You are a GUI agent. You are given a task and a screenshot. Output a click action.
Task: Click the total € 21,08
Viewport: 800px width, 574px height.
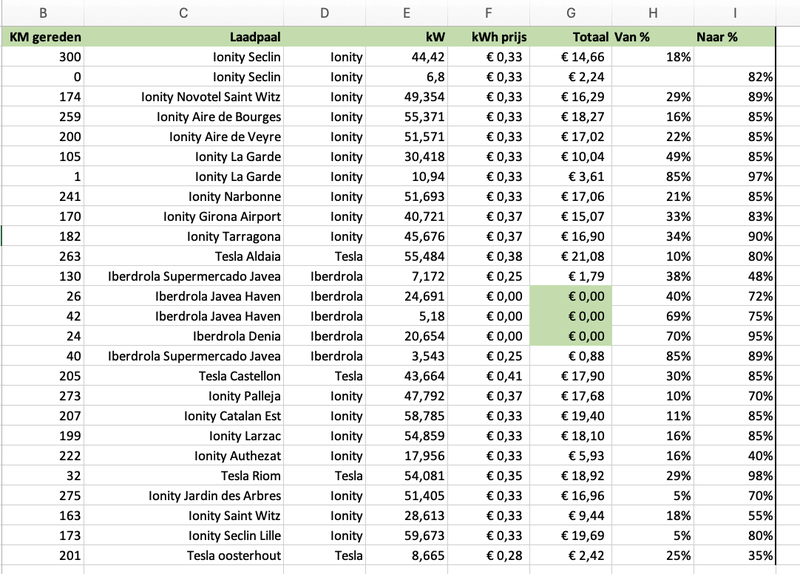click(x=571, y=256)
